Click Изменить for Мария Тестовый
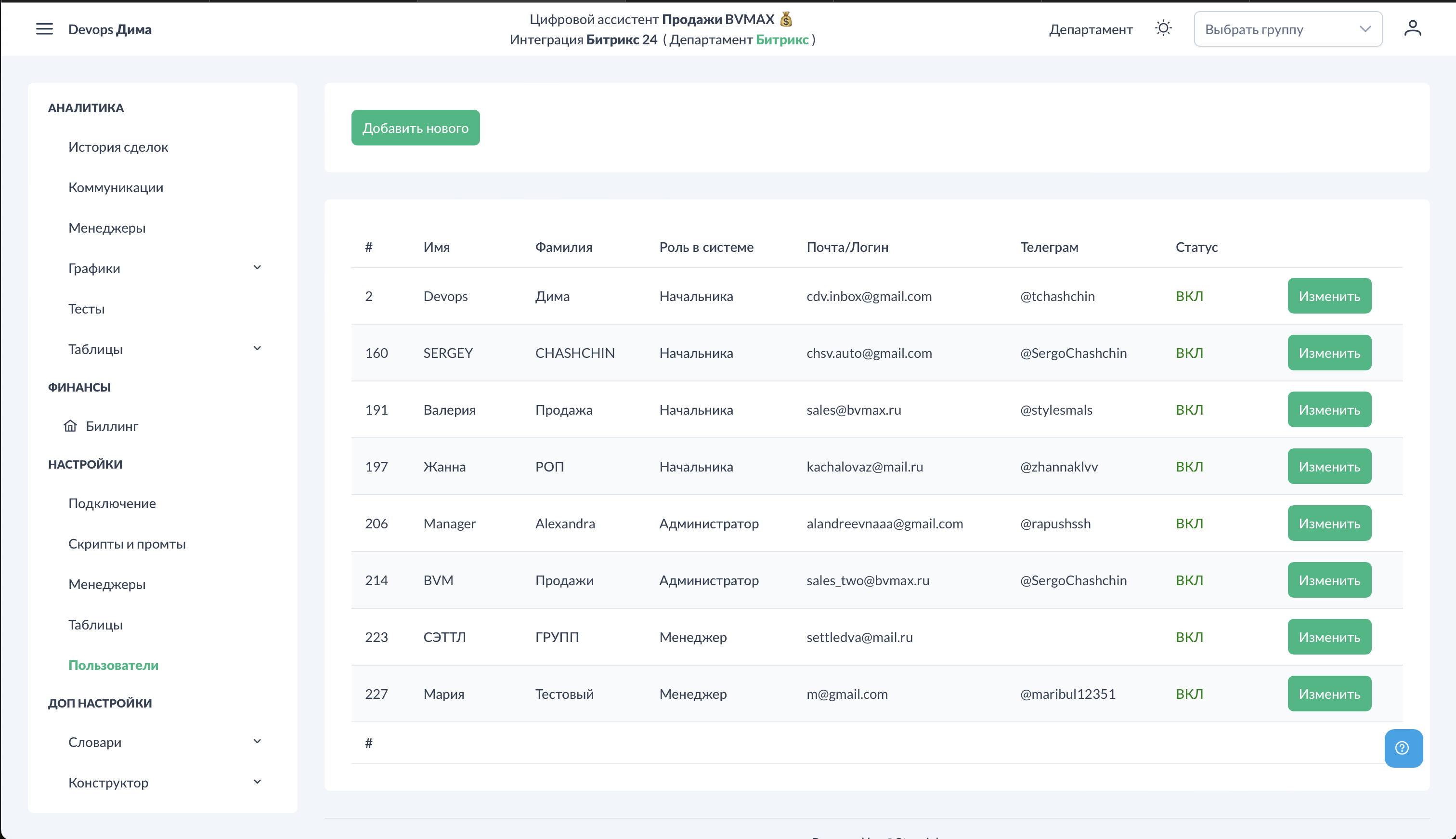1456x839 pixels. click(1329, 694)
